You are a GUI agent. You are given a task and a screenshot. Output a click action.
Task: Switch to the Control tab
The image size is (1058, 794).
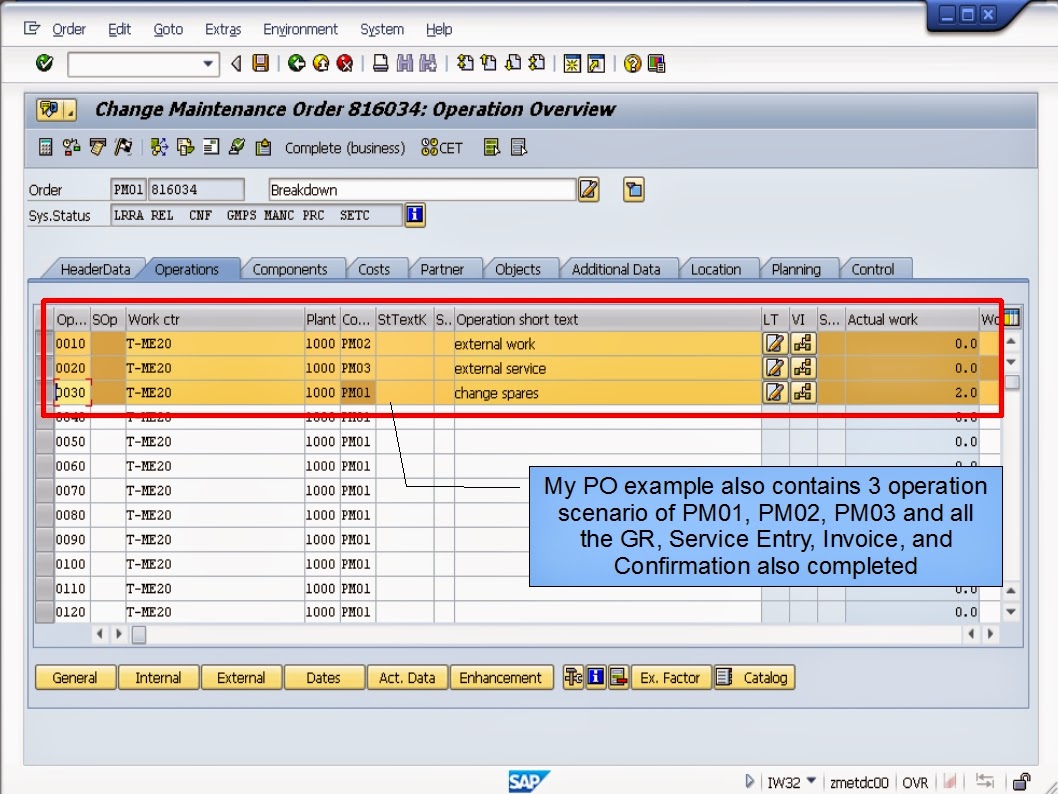872,269
